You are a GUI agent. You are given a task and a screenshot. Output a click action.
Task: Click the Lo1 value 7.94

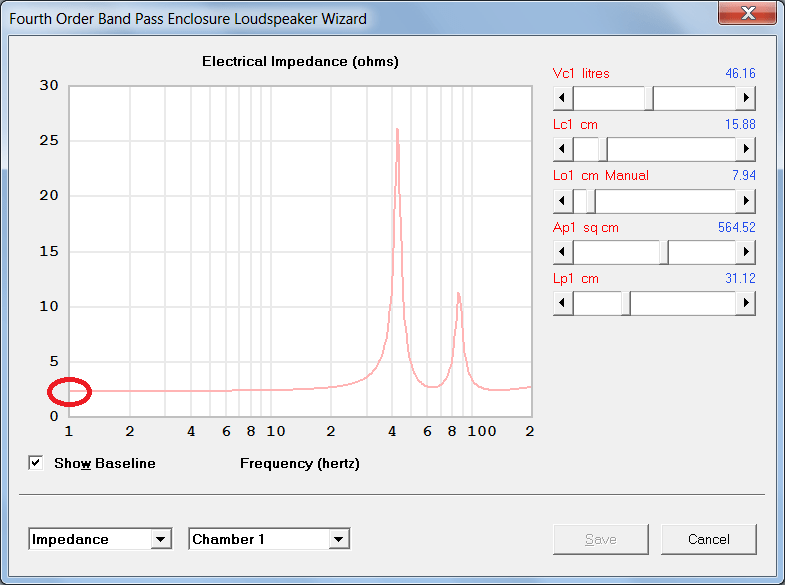[x=743, y=176]
